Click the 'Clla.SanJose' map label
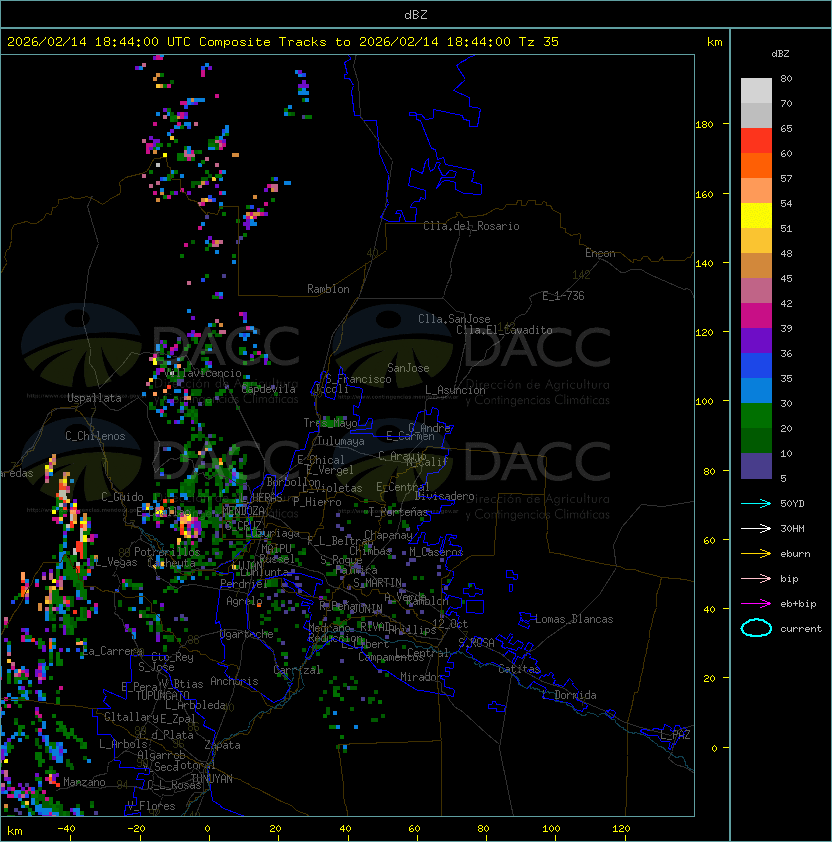Image resolution: width=832 pixels, height=842 pixels. click(x=454, y=319)
